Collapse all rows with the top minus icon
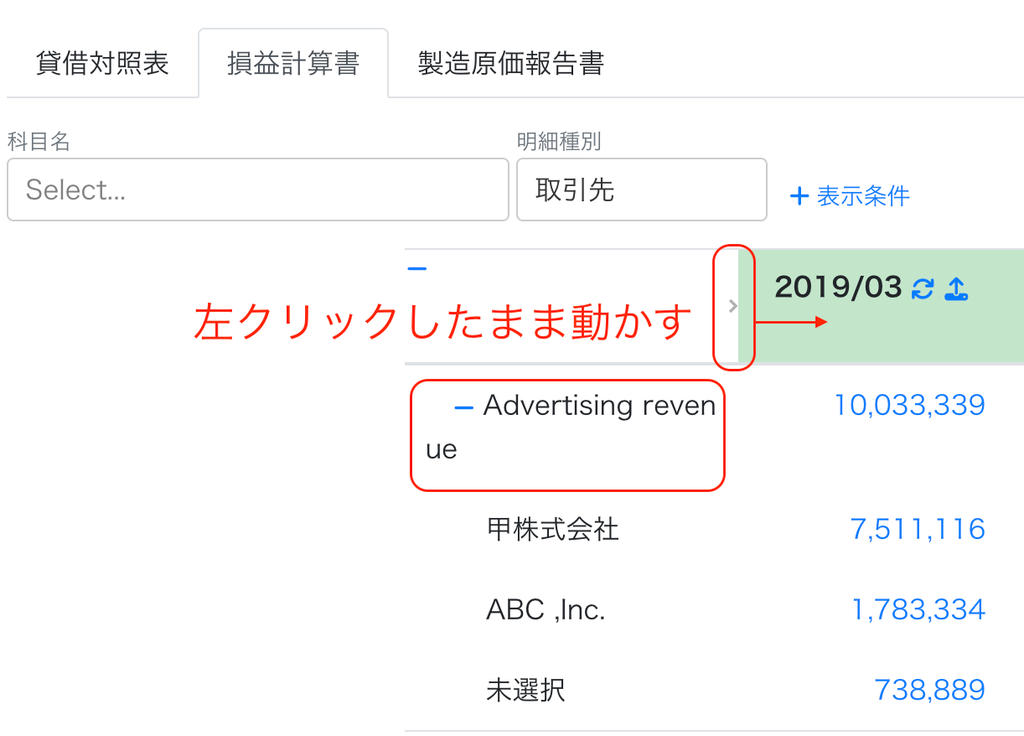Screen dimensions: 1024x736 [x=417, y=268]
